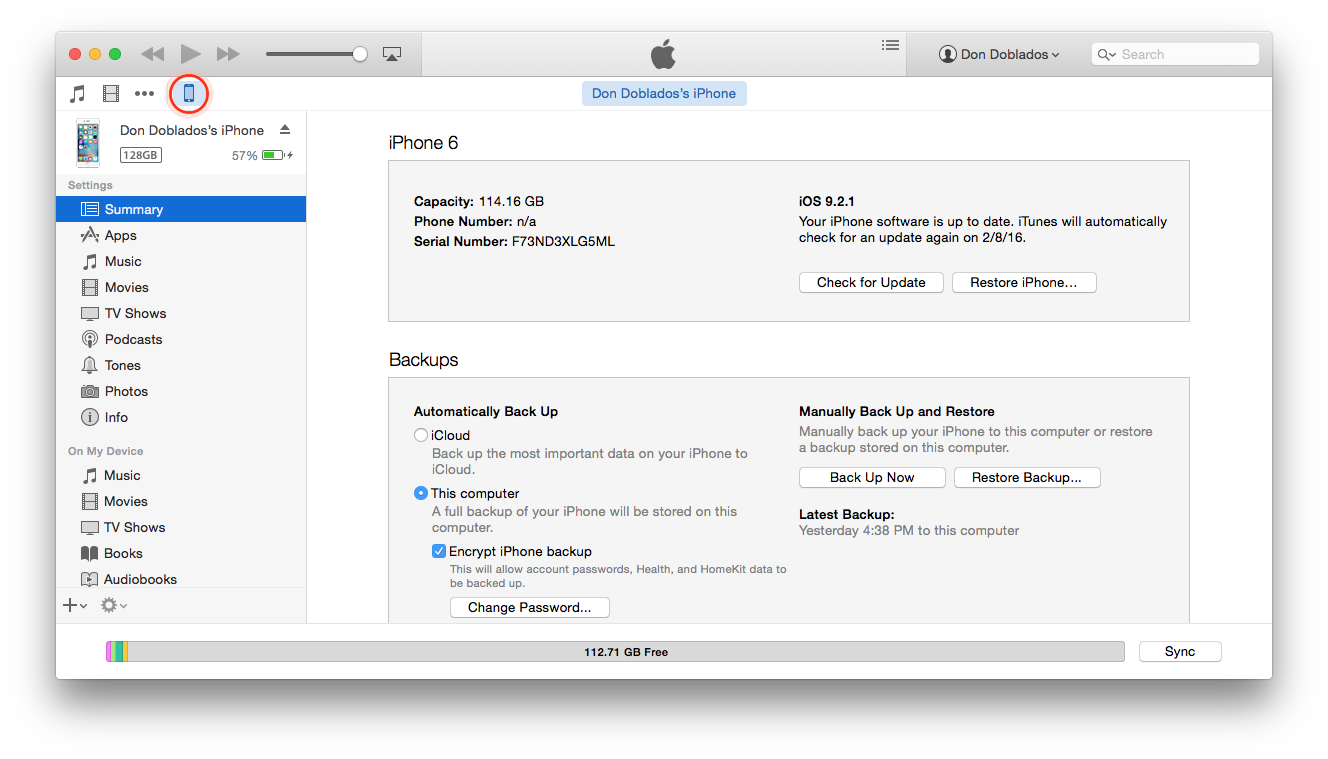Click the Don Doblados's iPhone tab
This screenshot has height=759, width=1328.
[x=664, y=93]
